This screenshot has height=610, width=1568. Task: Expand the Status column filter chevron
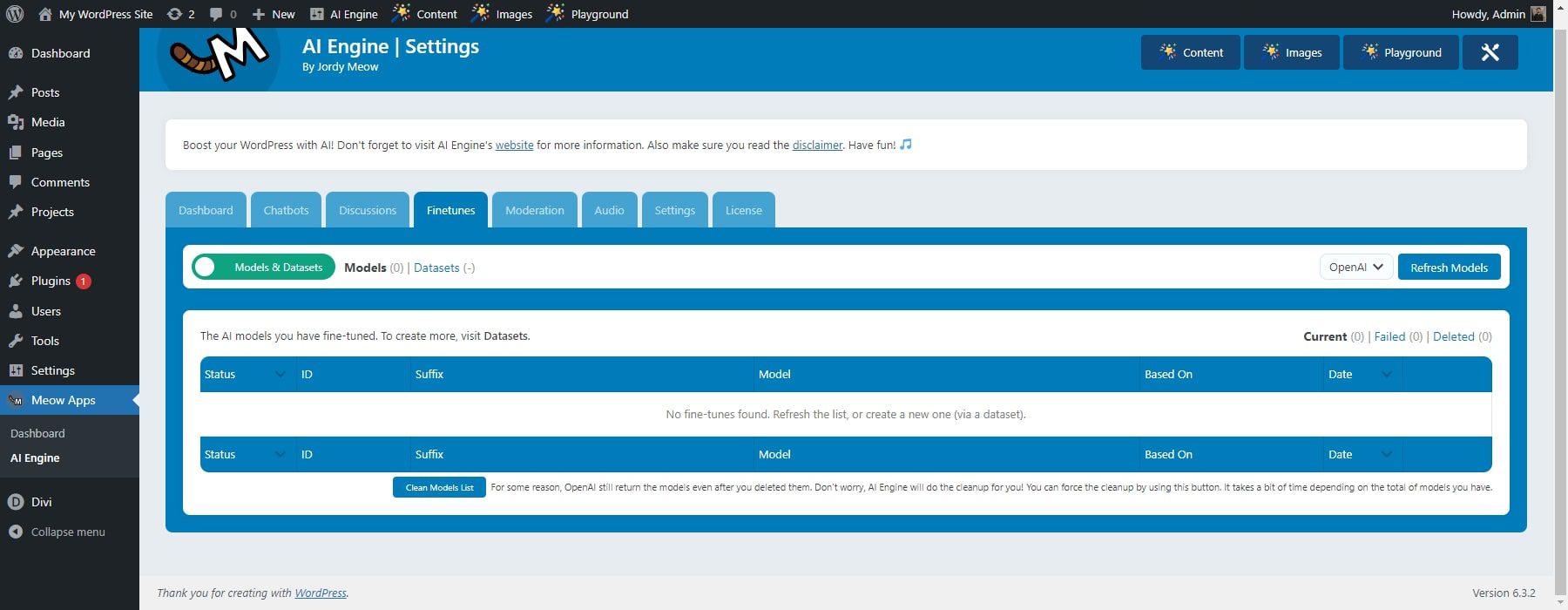280,375
